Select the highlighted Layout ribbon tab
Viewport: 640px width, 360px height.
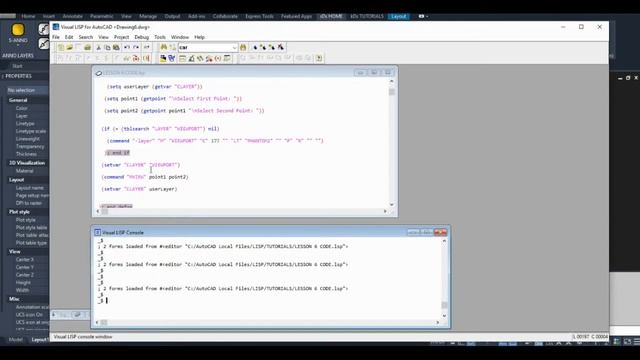398,16
